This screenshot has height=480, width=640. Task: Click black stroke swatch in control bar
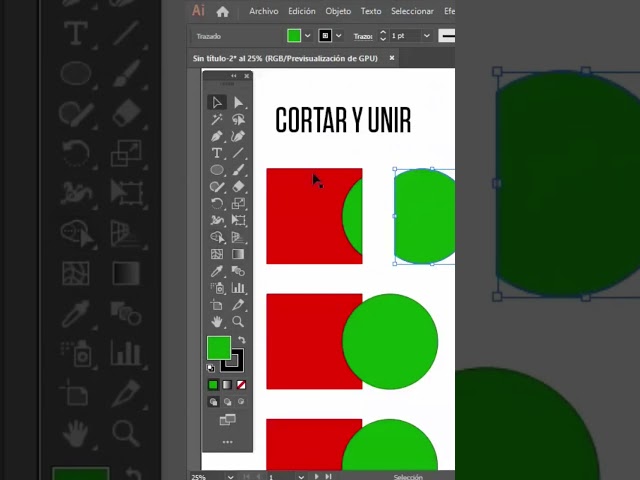click(325, 36)
